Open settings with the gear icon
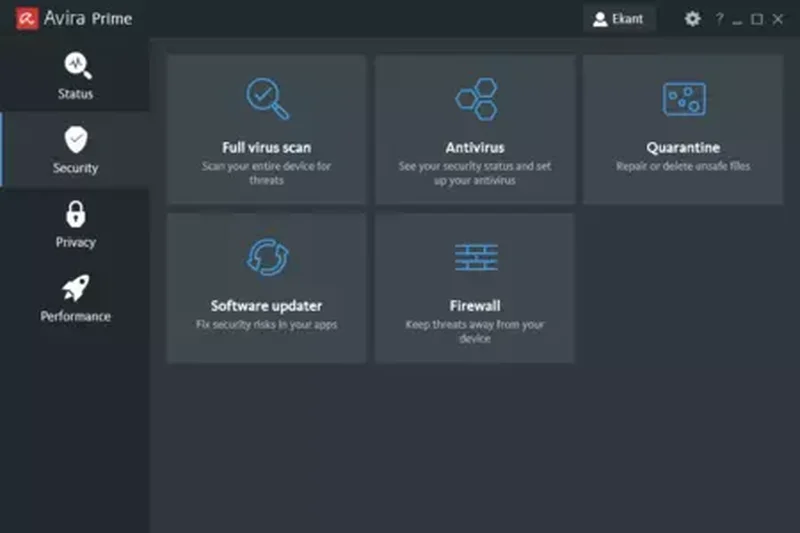 coord(692,19)
